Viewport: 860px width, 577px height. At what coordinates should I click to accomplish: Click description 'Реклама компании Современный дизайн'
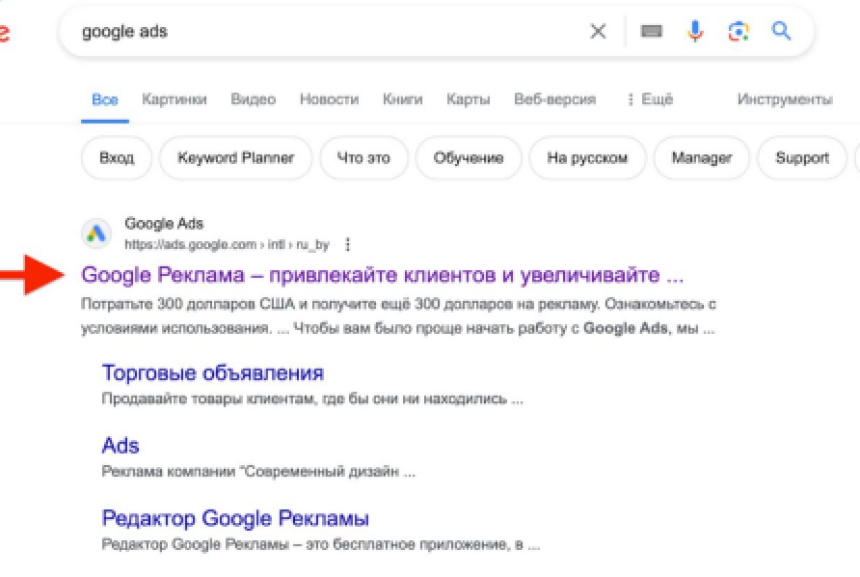pyautogui.click(x=258, y=471)
